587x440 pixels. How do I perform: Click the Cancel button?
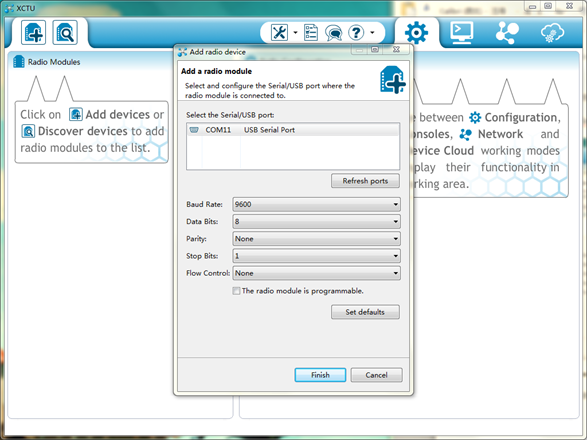(376, 375)
